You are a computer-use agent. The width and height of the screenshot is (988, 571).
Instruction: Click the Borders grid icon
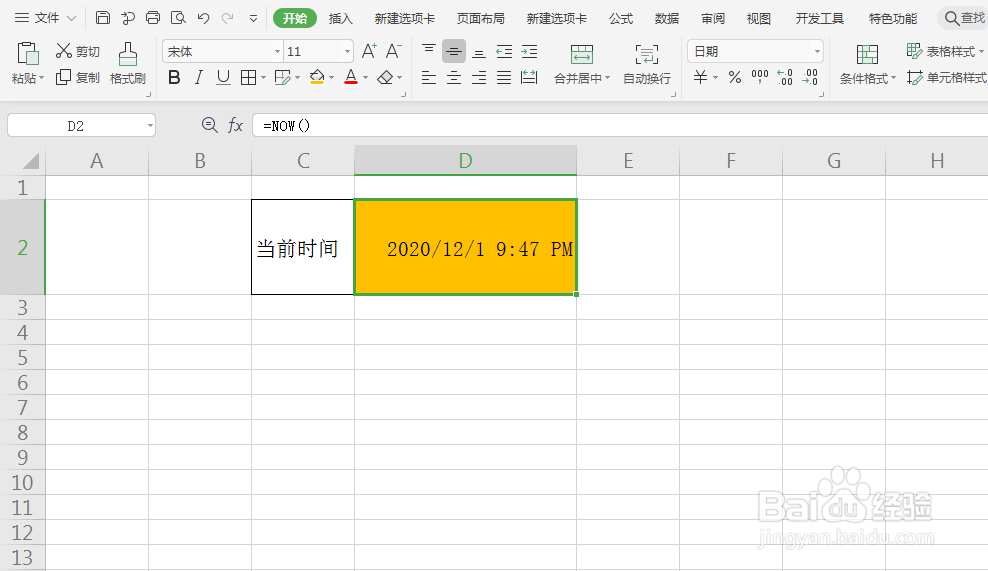248,78
